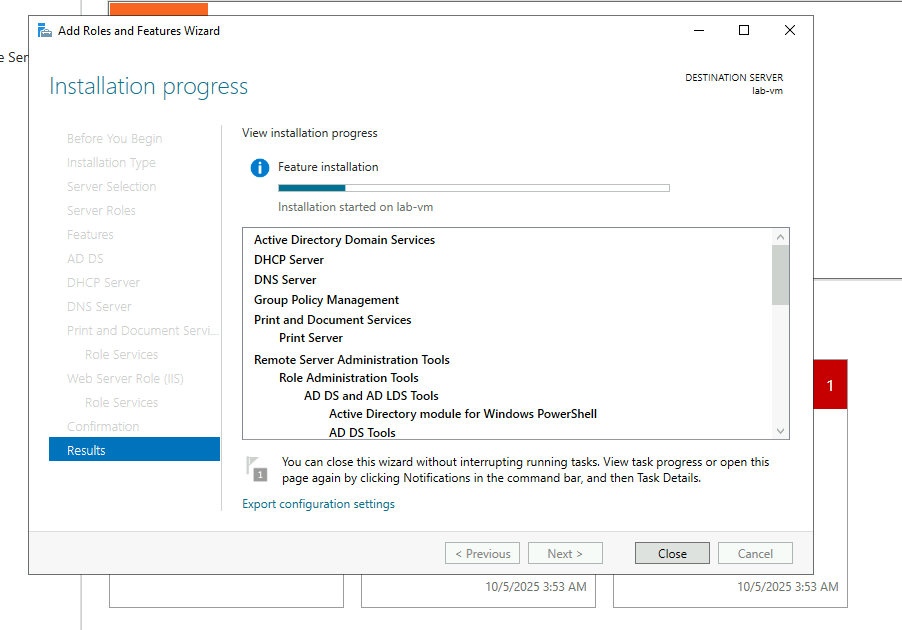Select Role Services under Print and Document
Viewport: 902px width, 630px height.
click(121, 354)
